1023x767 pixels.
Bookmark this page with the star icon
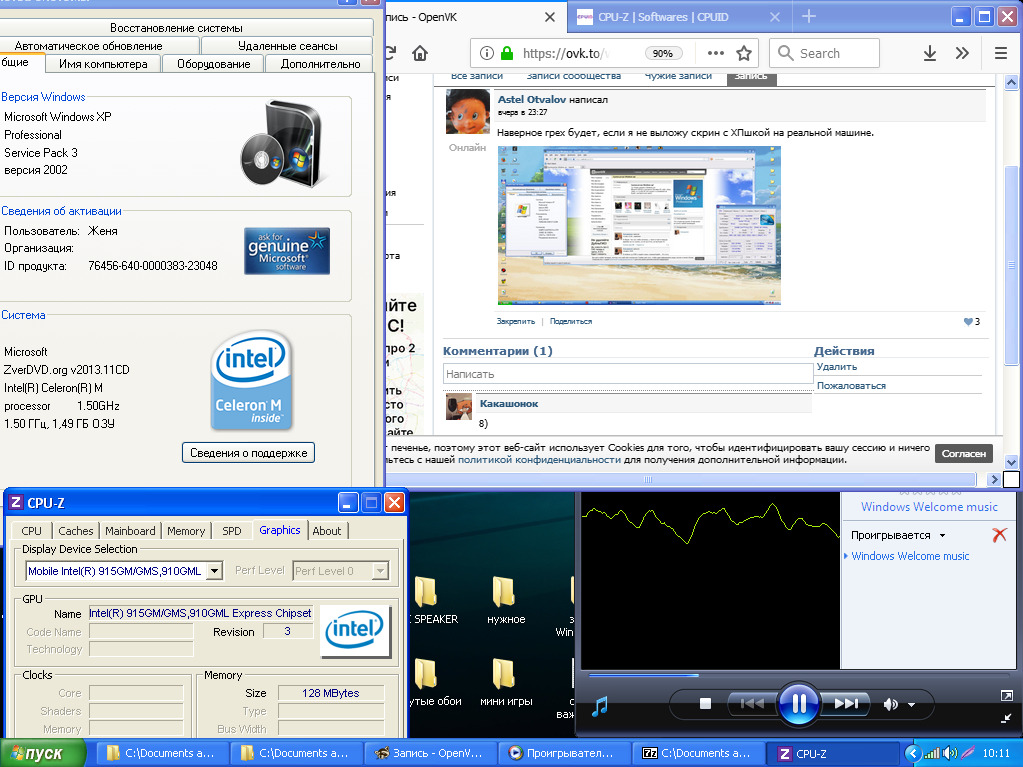click(744, 53)
